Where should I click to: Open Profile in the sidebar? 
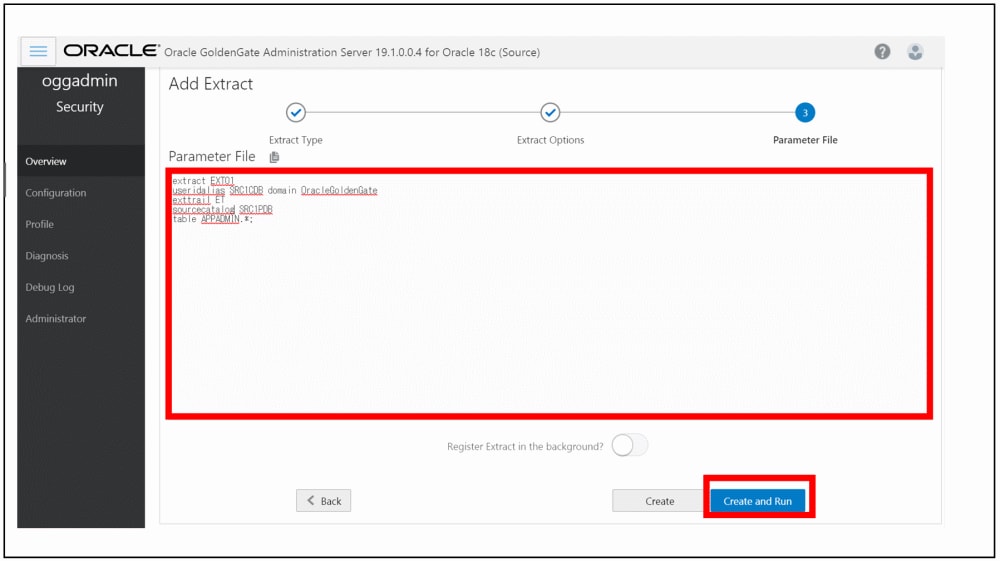tap(81, 224)
